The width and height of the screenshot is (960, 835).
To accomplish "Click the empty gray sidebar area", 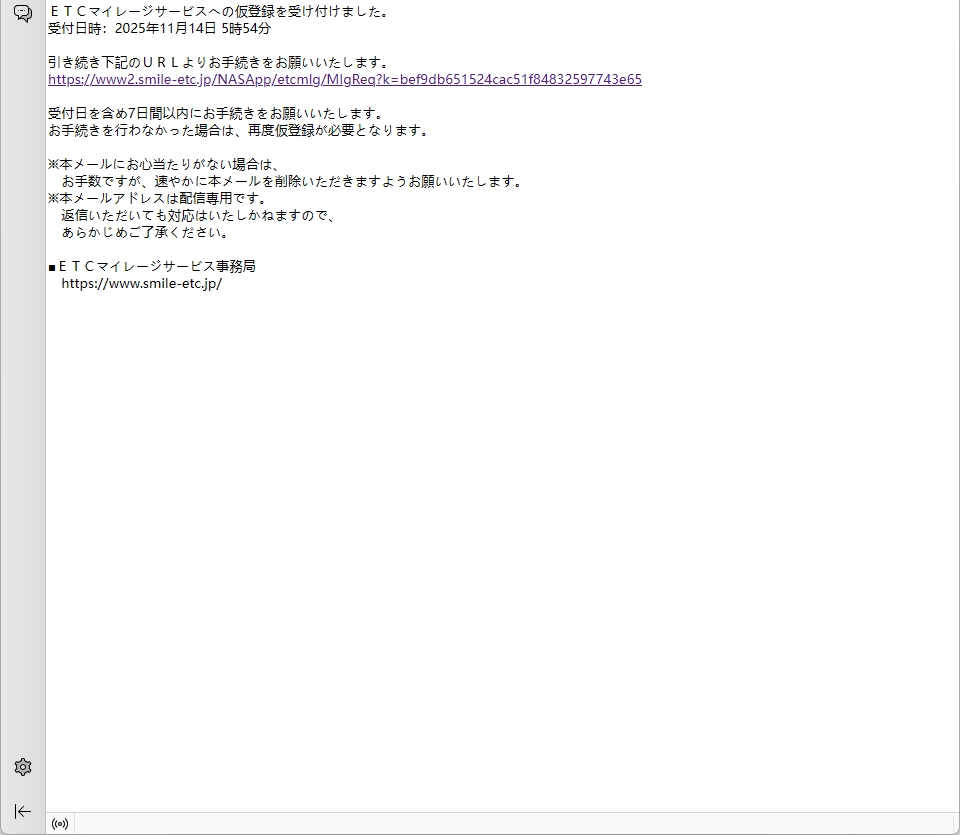I will (22, 400).
